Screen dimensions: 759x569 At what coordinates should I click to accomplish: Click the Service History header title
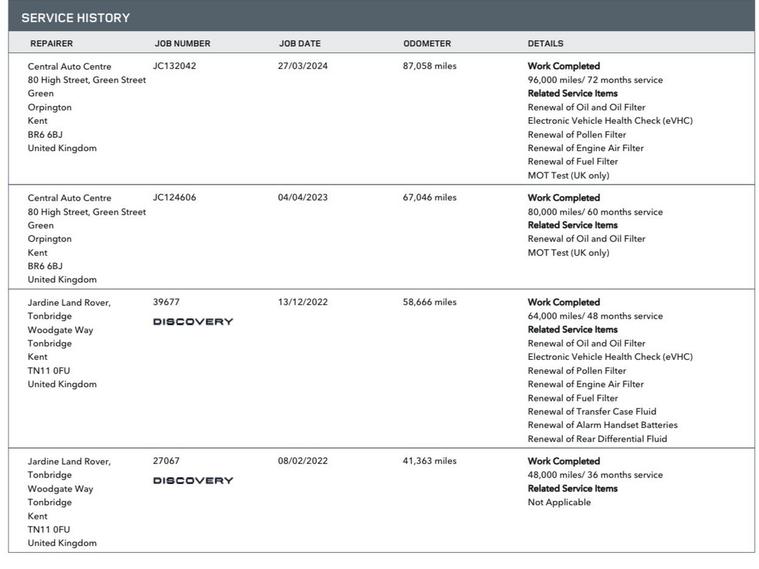[76, 18]
